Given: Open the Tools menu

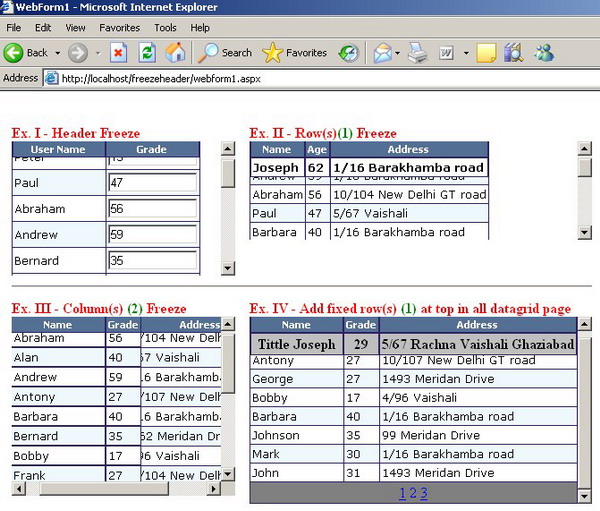Looking at the screenshot, I should 165,28.
